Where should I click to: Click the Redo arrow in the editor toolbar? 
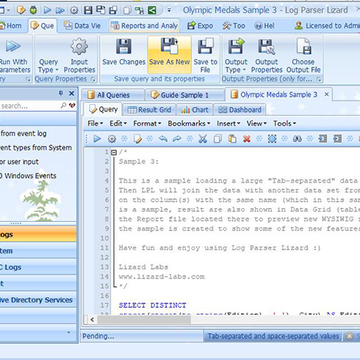coord(177,139)
